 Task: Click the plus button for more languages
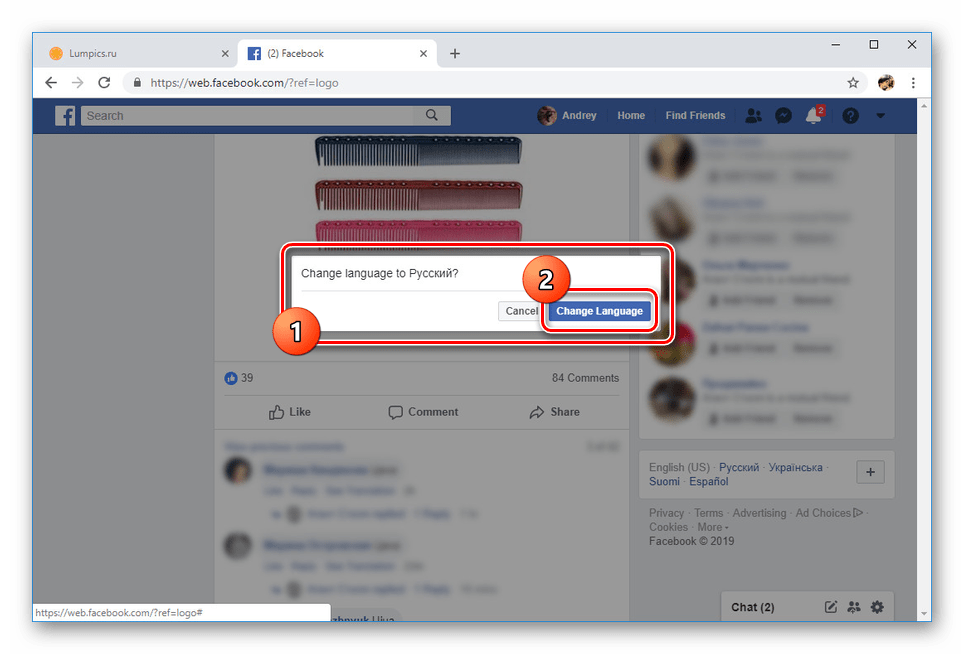pos(871,472)
